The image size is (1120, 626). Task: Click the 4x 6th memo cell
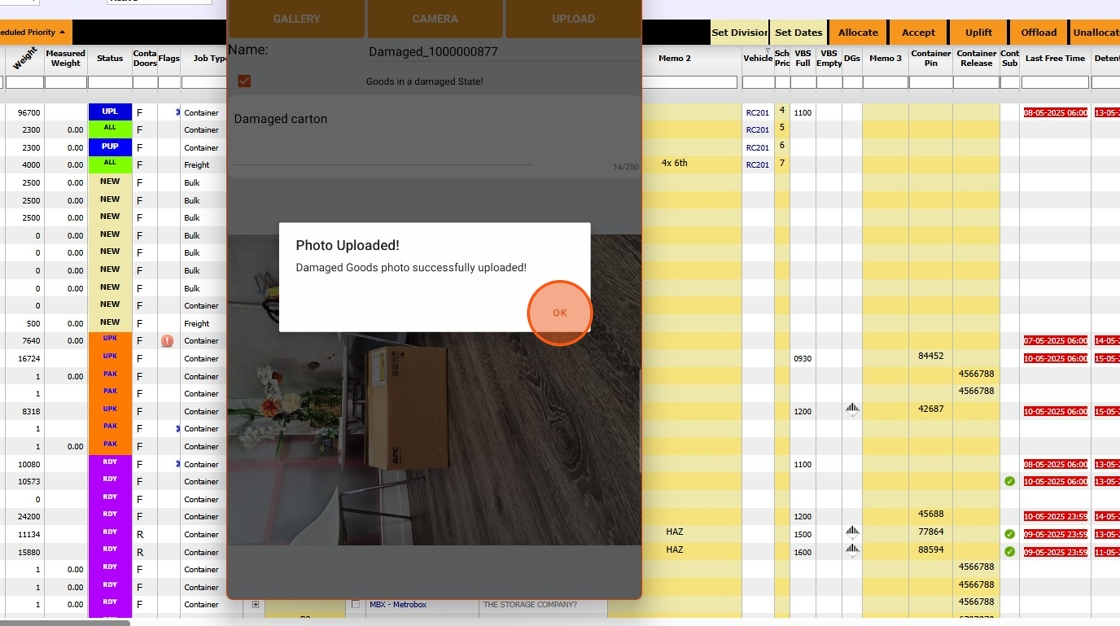coord(674,163)
